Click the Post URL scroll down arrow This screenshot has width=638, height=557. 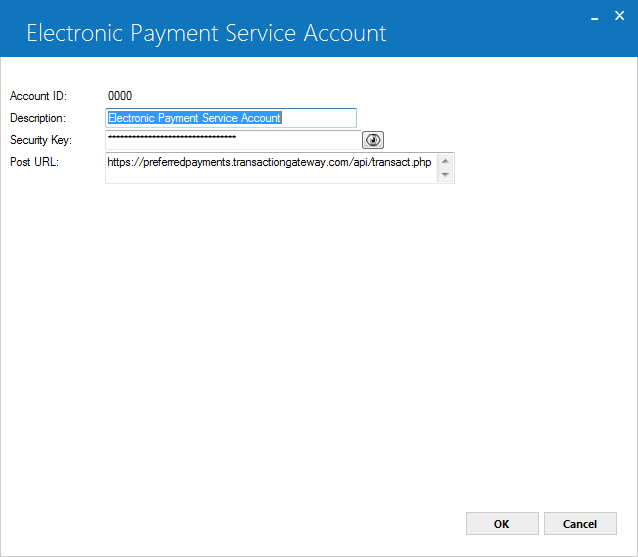tap(445, 175)
